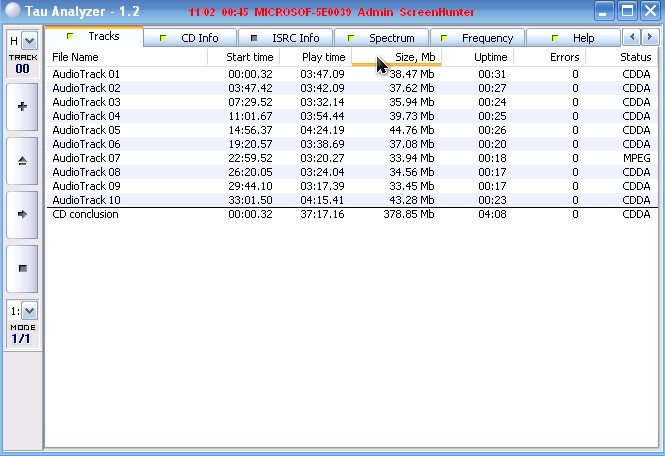
Task: Click the Tau Analyzer title bar icon
Action: pos(12,11)
